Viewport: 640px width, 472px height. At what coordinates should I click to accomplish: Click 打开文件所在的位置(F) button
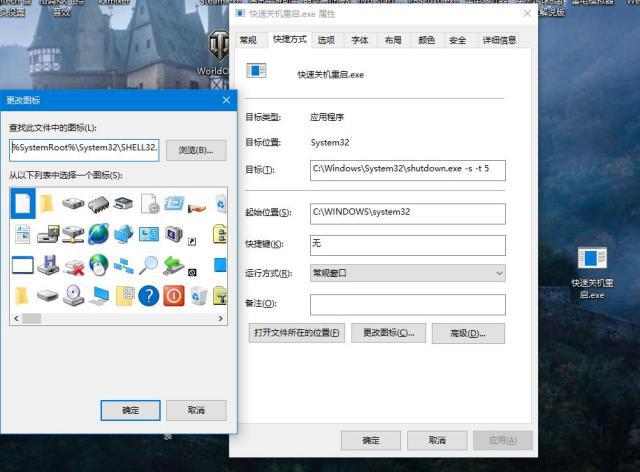point(297,333)
